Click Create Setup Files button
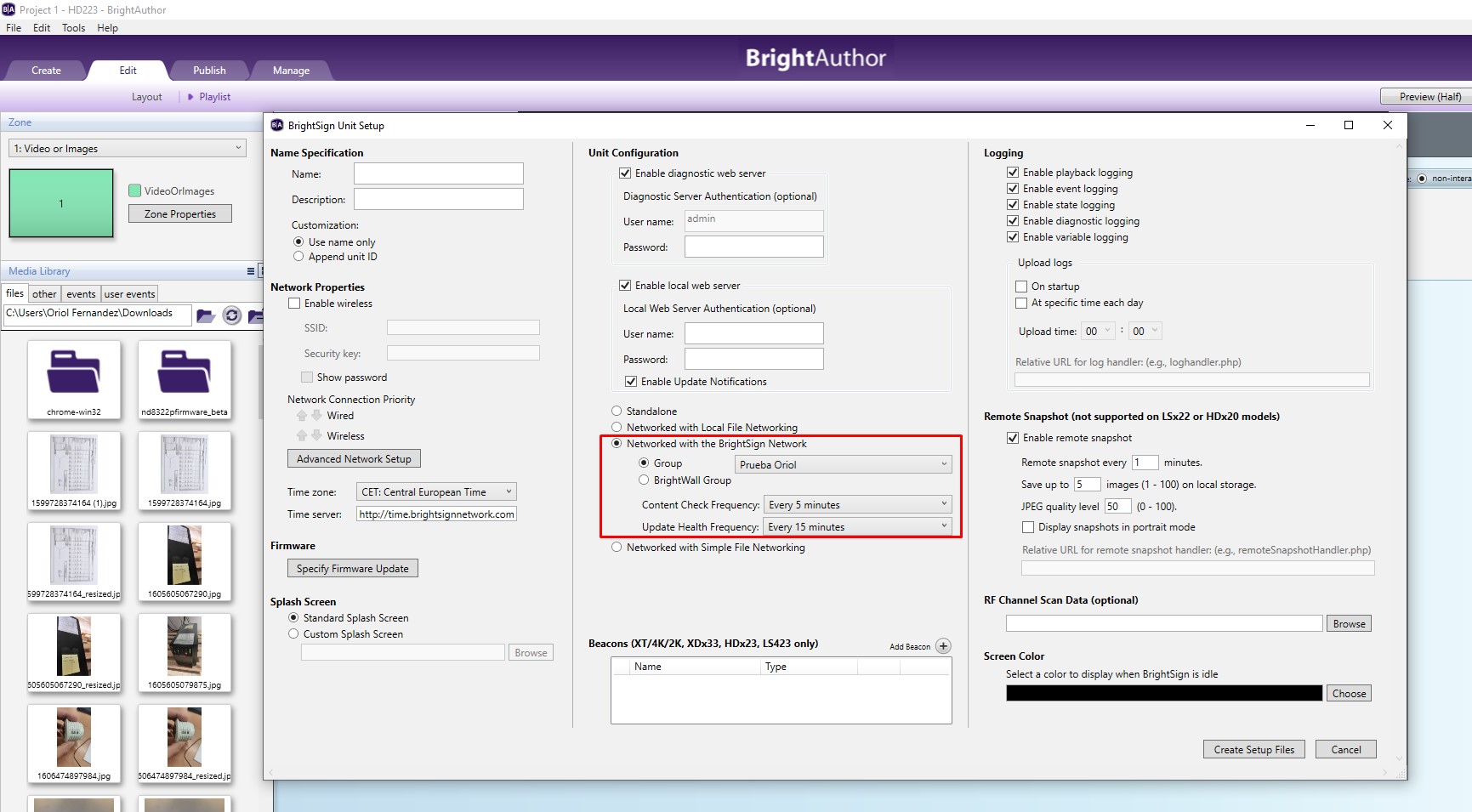 click(1254, 750)
